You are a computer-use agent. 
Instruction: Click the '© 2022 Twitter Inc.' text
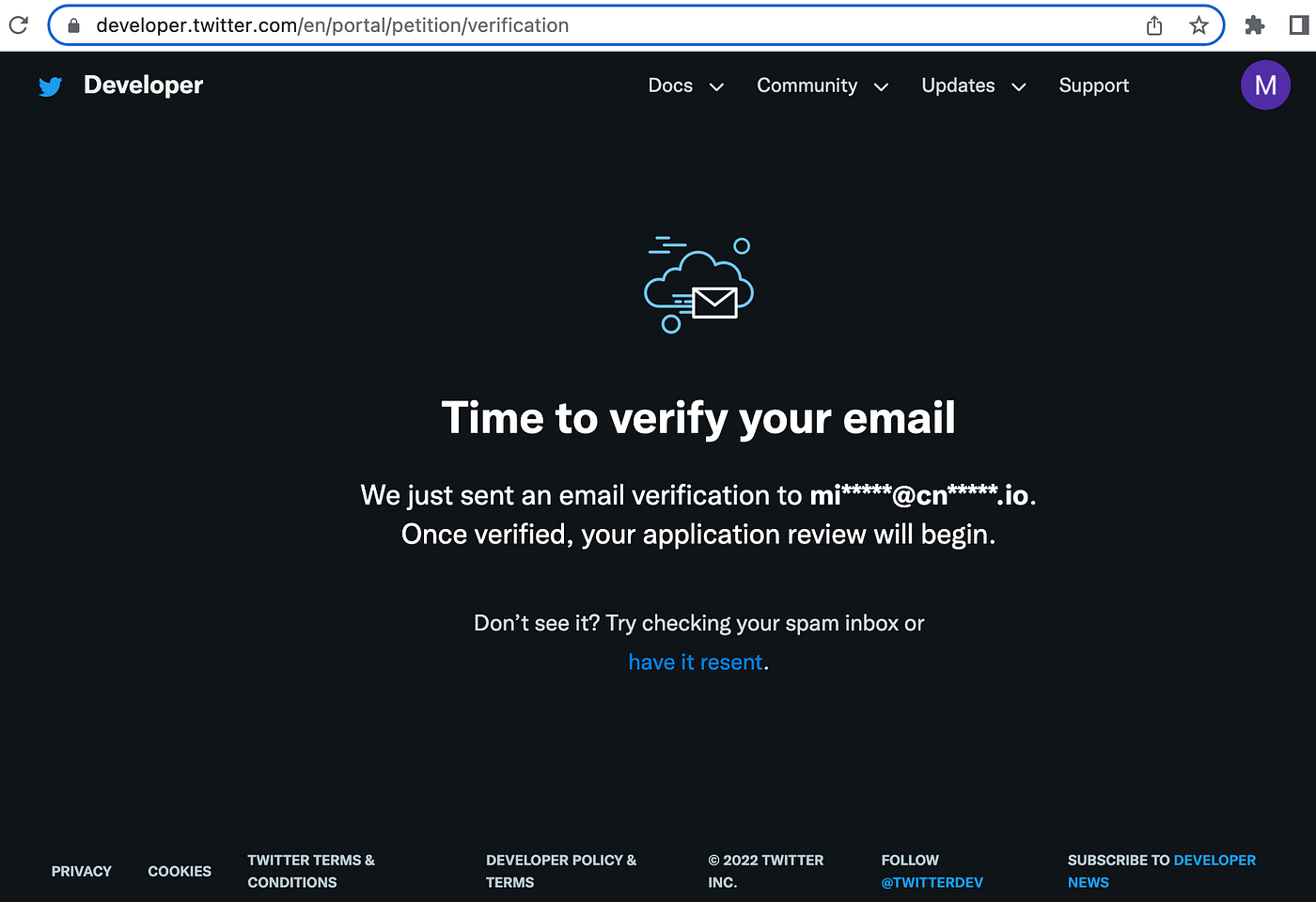click(x=766, y=871)
